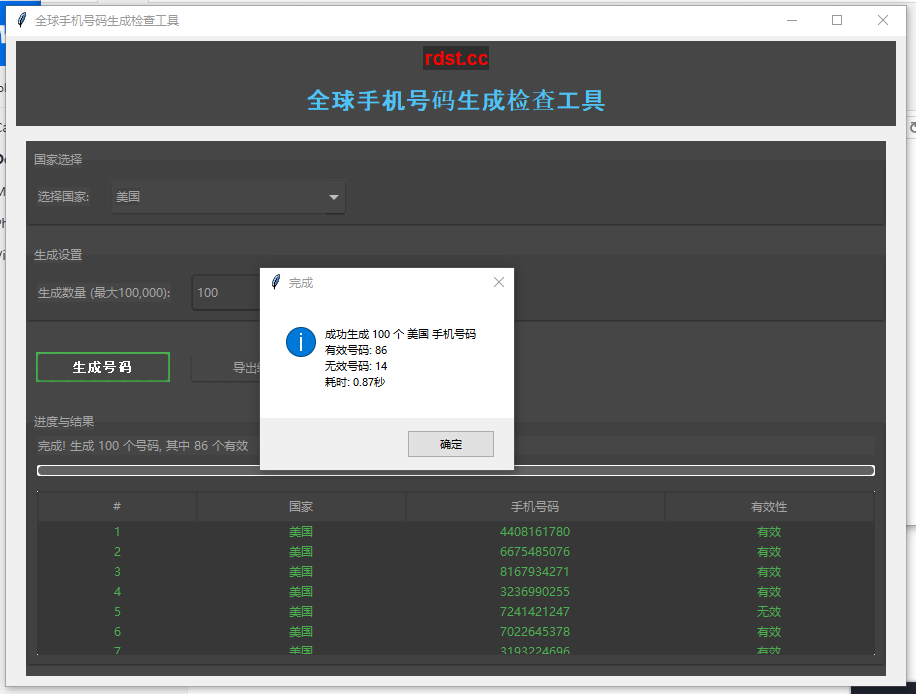Click the 手机号码 column header
The width and height of the screenshot is (916, 694).
pyautogui.click(x=535, y=507)
